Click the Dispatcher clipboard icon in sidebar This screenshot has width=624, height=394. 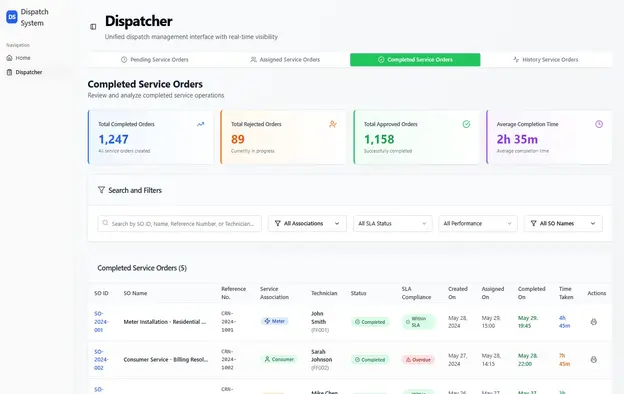10,72
